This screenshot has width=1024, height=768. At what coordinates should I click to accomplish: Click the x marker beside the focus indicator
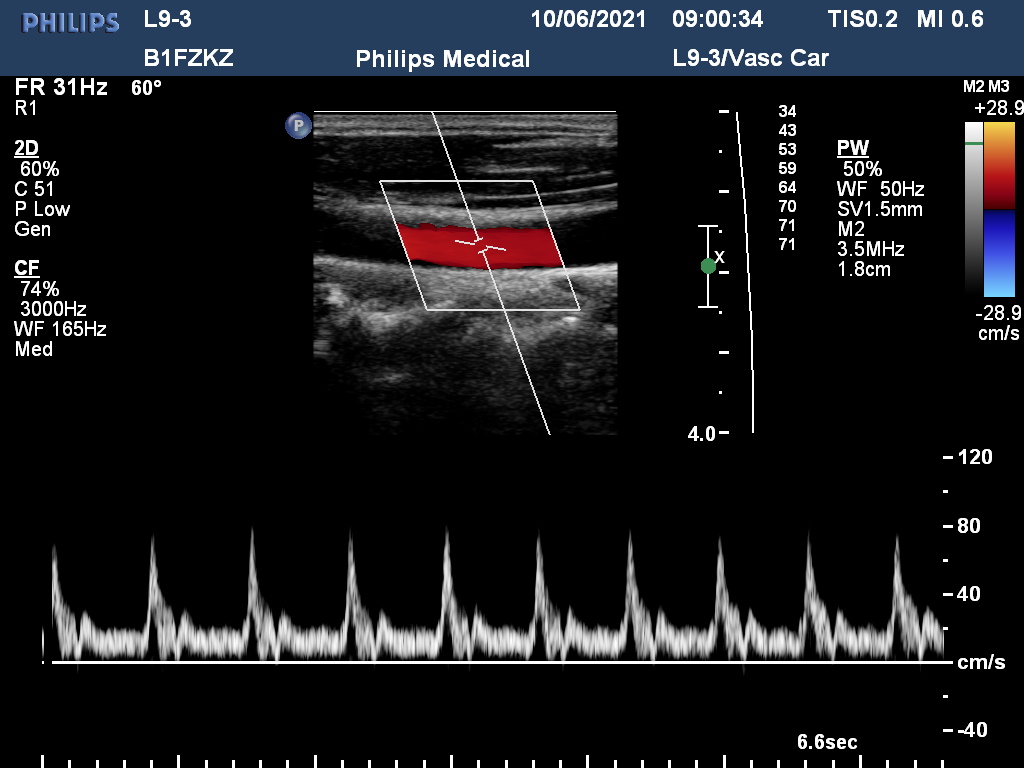click(719, 253)
